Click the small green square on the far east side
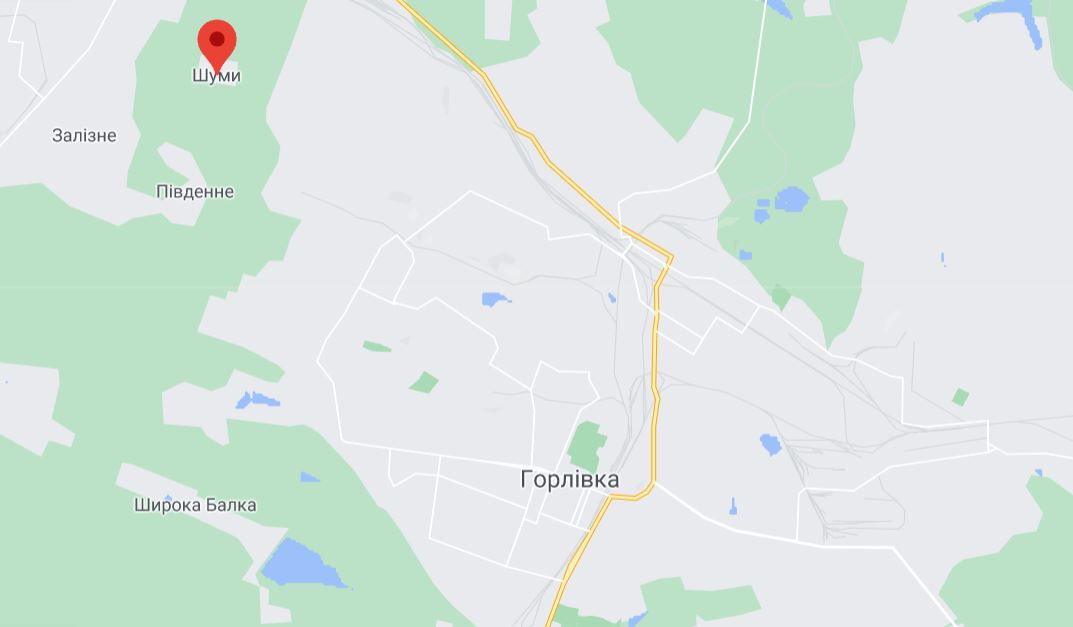 click(960, 397)
